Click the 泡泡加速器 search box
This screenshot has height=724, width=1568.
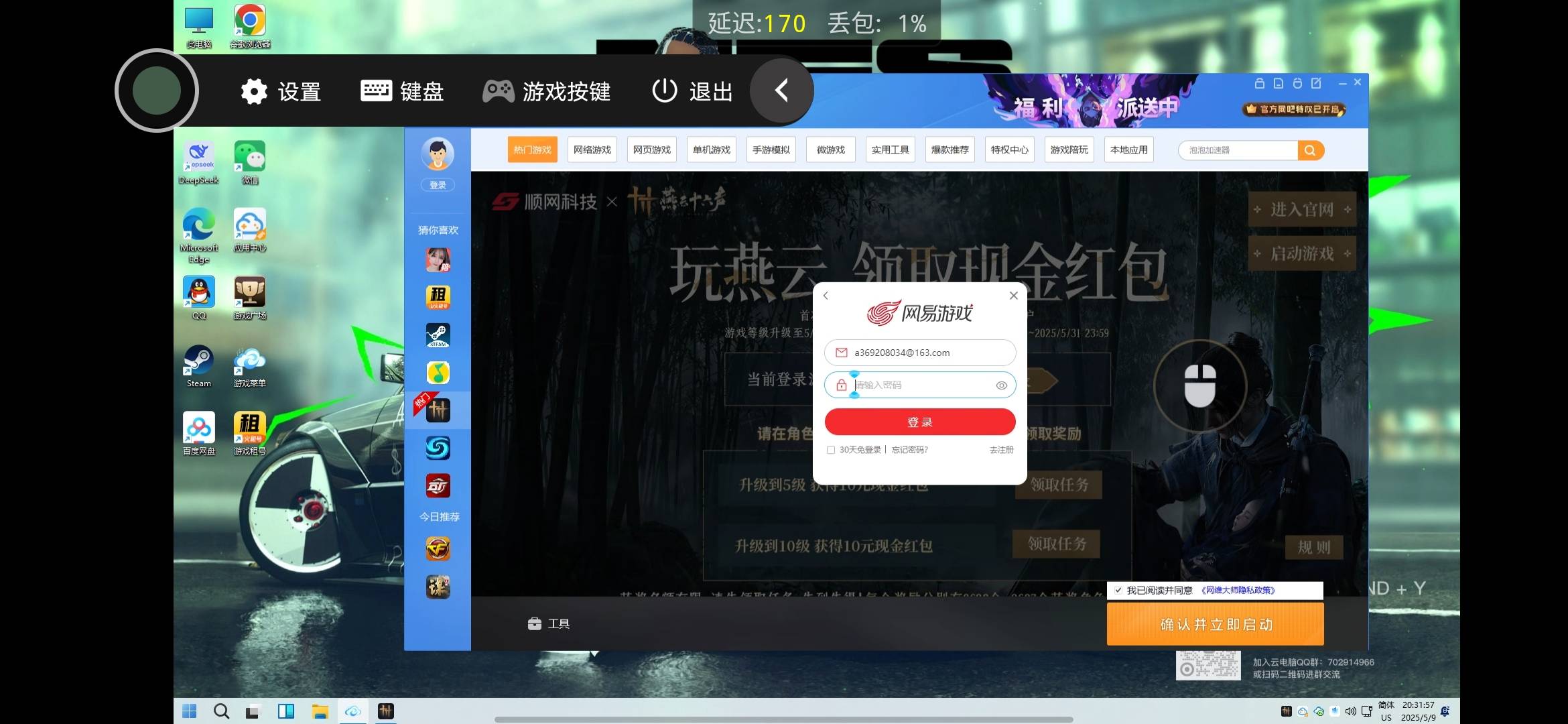point(1238,150)
